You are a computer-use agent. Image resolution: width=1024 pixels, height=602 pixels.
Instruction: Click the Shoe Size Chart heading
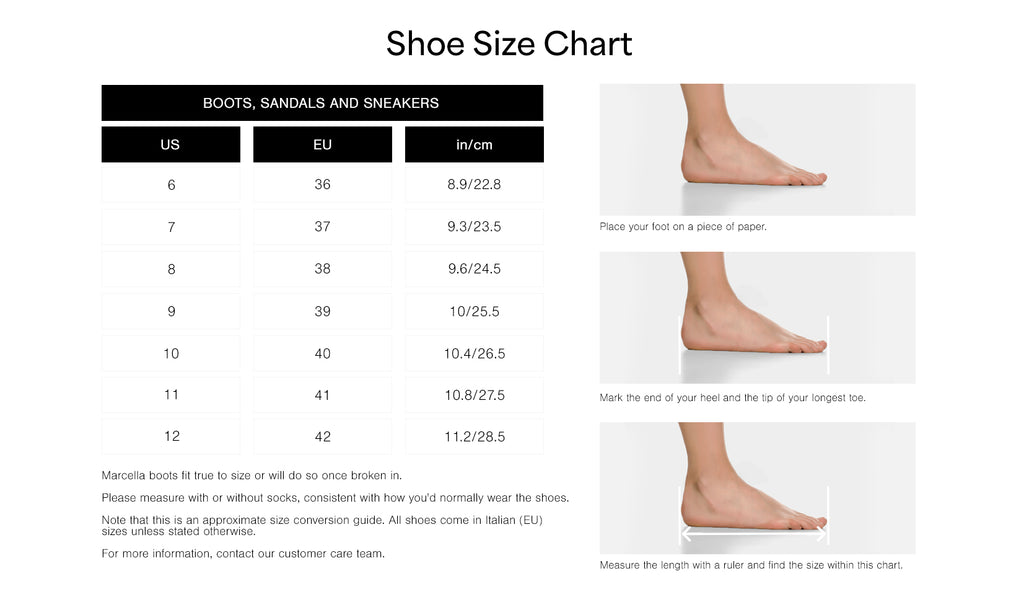pyautogui.click(x=509, y=44)
